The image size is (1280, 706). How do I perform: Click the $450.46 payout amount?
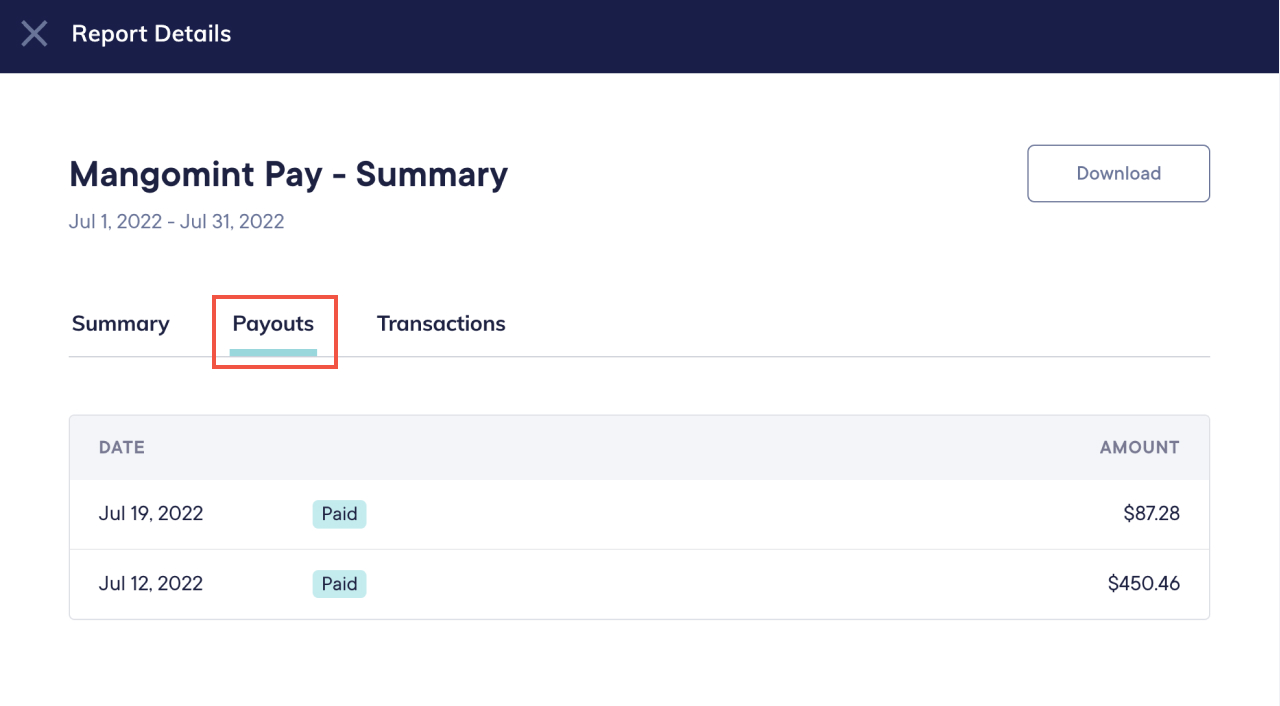(1143, 583)
